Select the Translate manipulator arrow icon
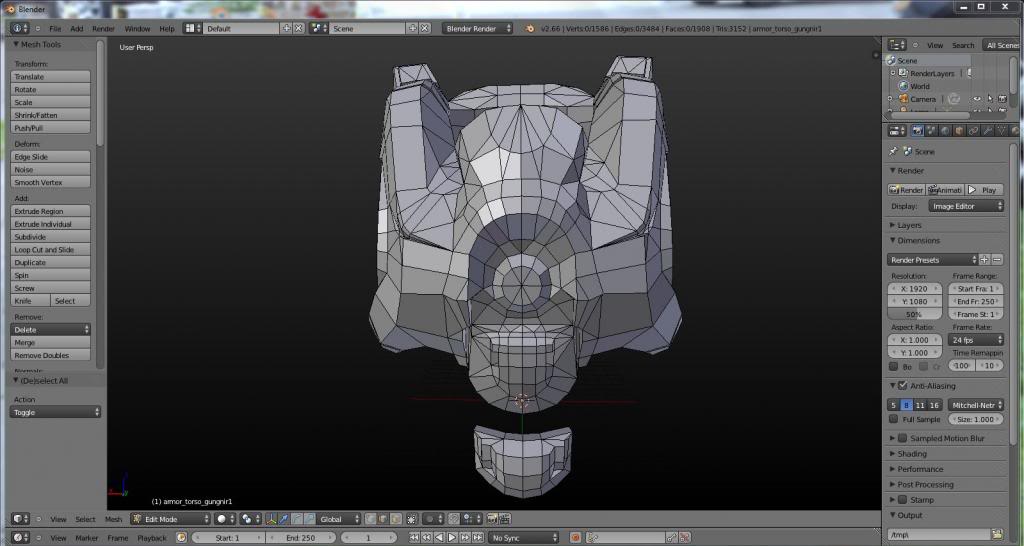The width and height of the screenshot is (1024, 546). pos(284,519)
